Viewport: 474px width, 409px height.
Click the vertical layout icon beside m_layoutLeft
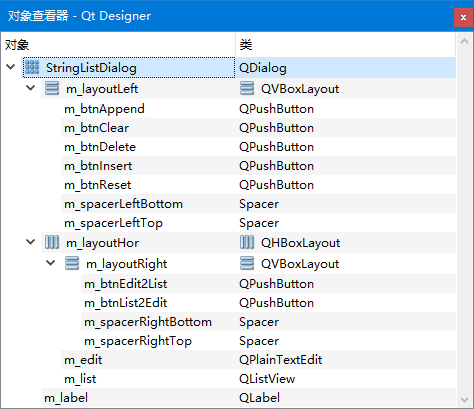point(52,88)
